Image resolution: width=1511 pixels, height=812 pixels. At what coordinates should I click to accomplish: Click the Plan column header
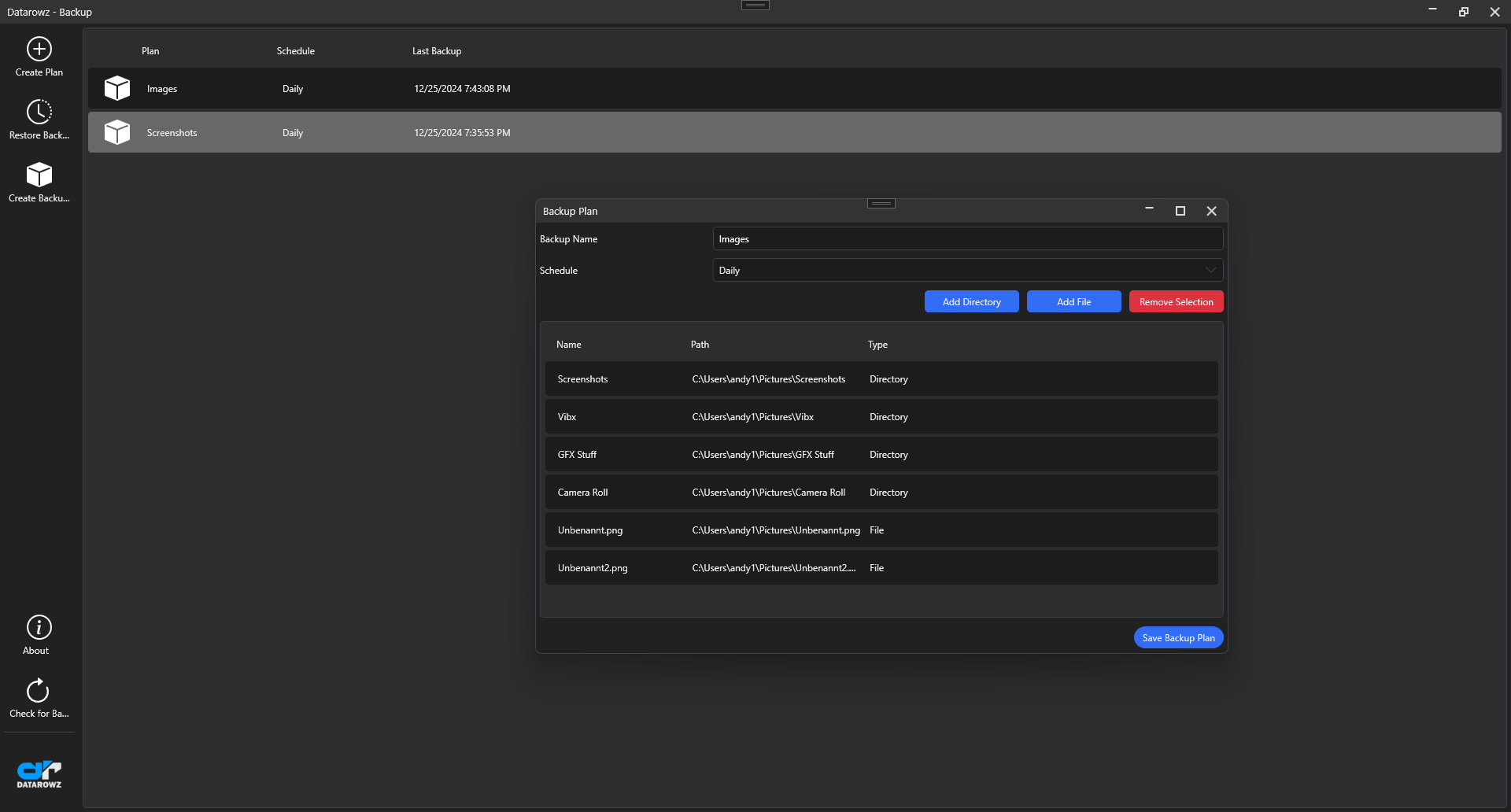tap(150, 51)
